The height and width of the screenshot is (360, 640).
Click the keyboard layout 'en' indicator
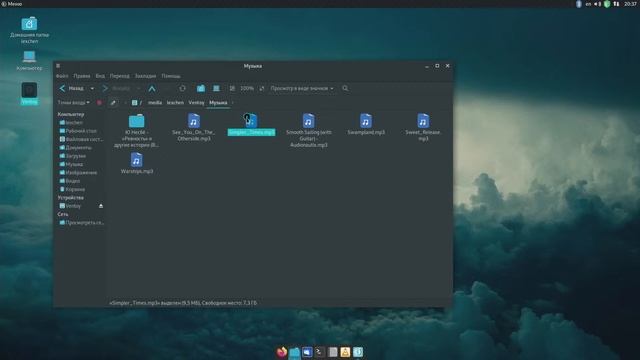[588, 4]
